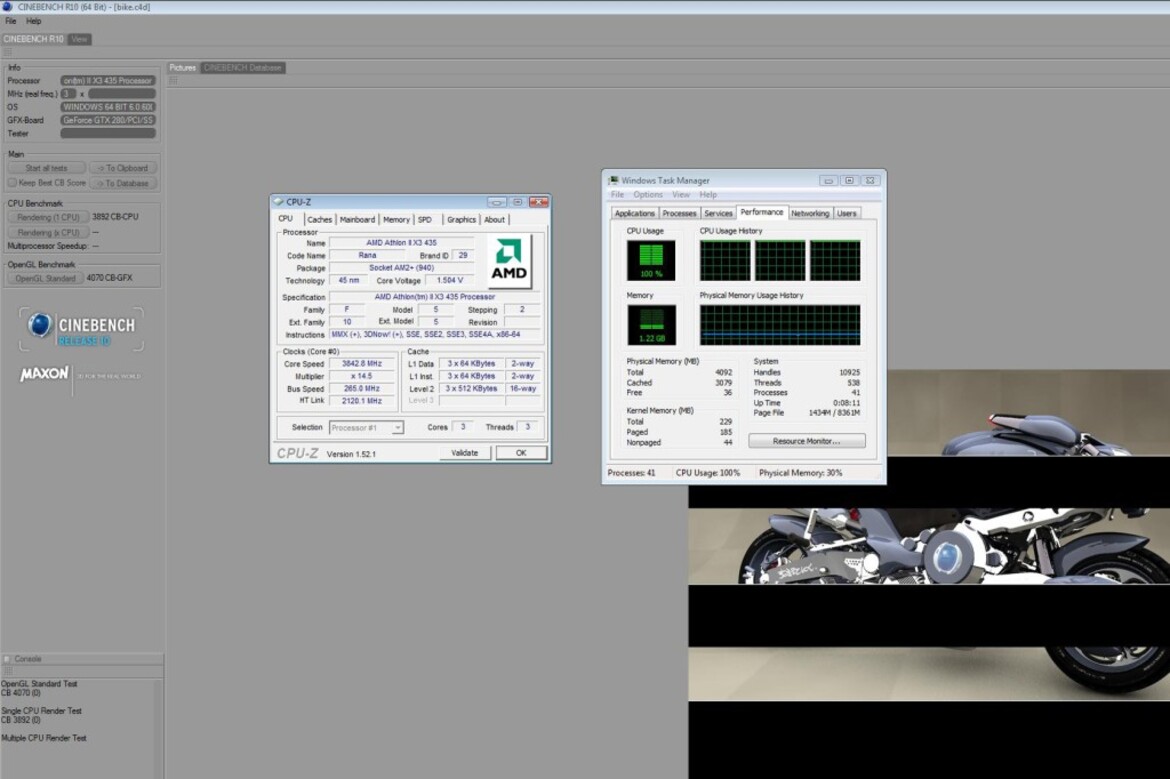Switch to the Applications tab in Task Manager
1170x779 pixels.
click(635, 213)
